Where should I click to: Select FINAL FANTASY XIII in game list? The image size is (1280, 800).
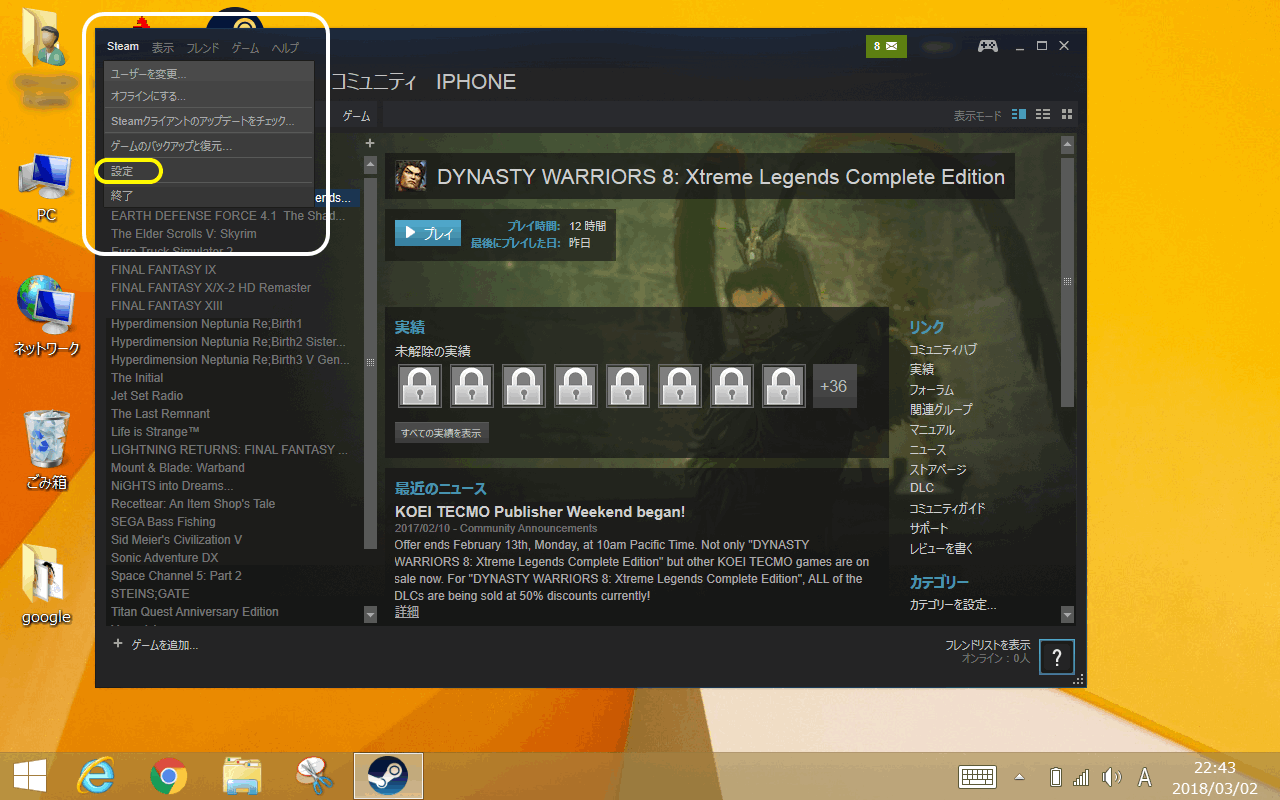(x=167, y=306)
